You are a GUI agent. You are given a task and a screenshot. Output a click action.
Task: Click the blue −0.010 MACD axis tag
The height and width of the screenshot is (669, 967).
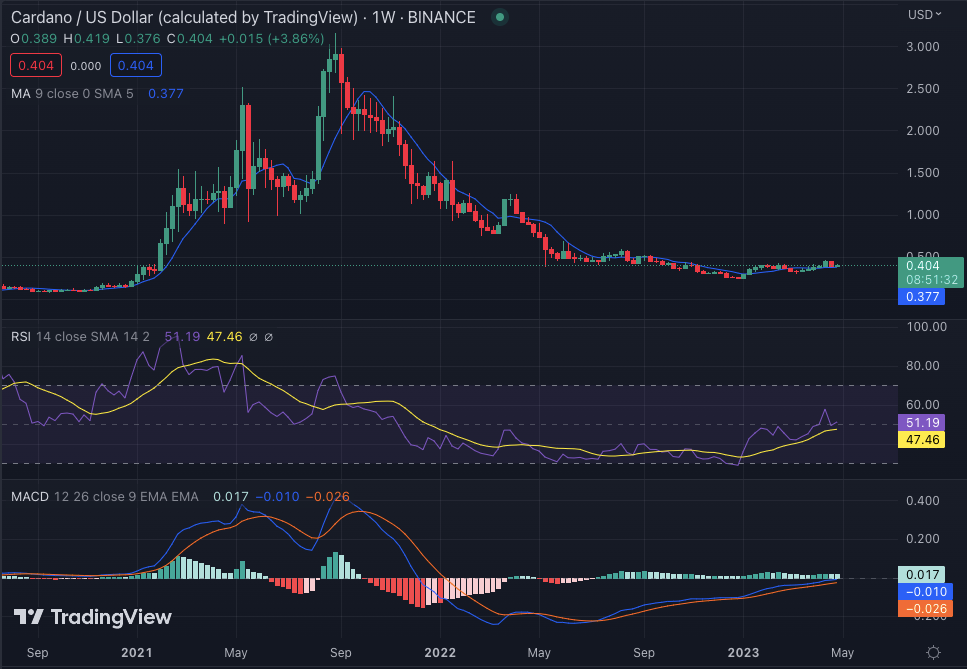point(925,592)
